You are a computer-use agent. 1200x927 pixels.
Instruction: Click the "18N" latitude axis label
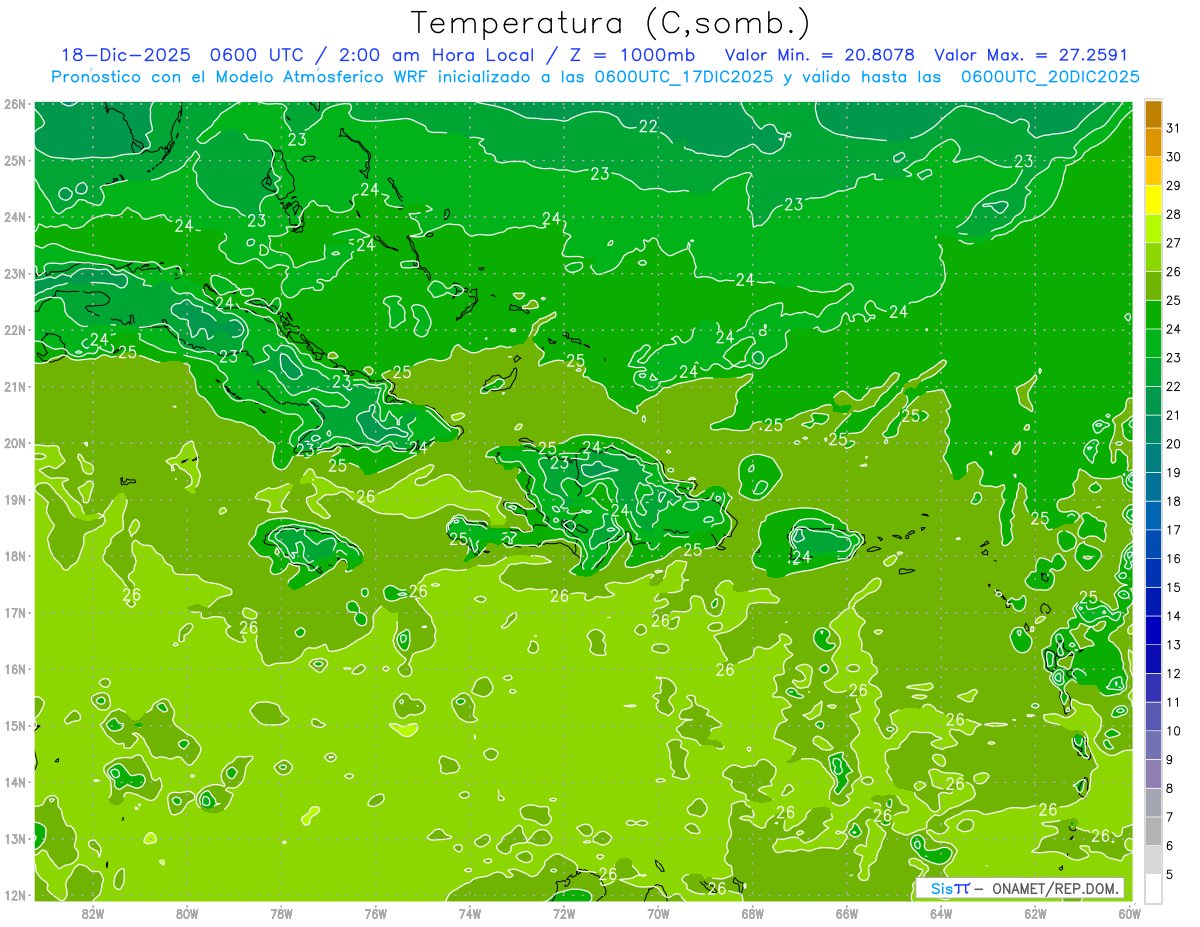pos(15,556)
